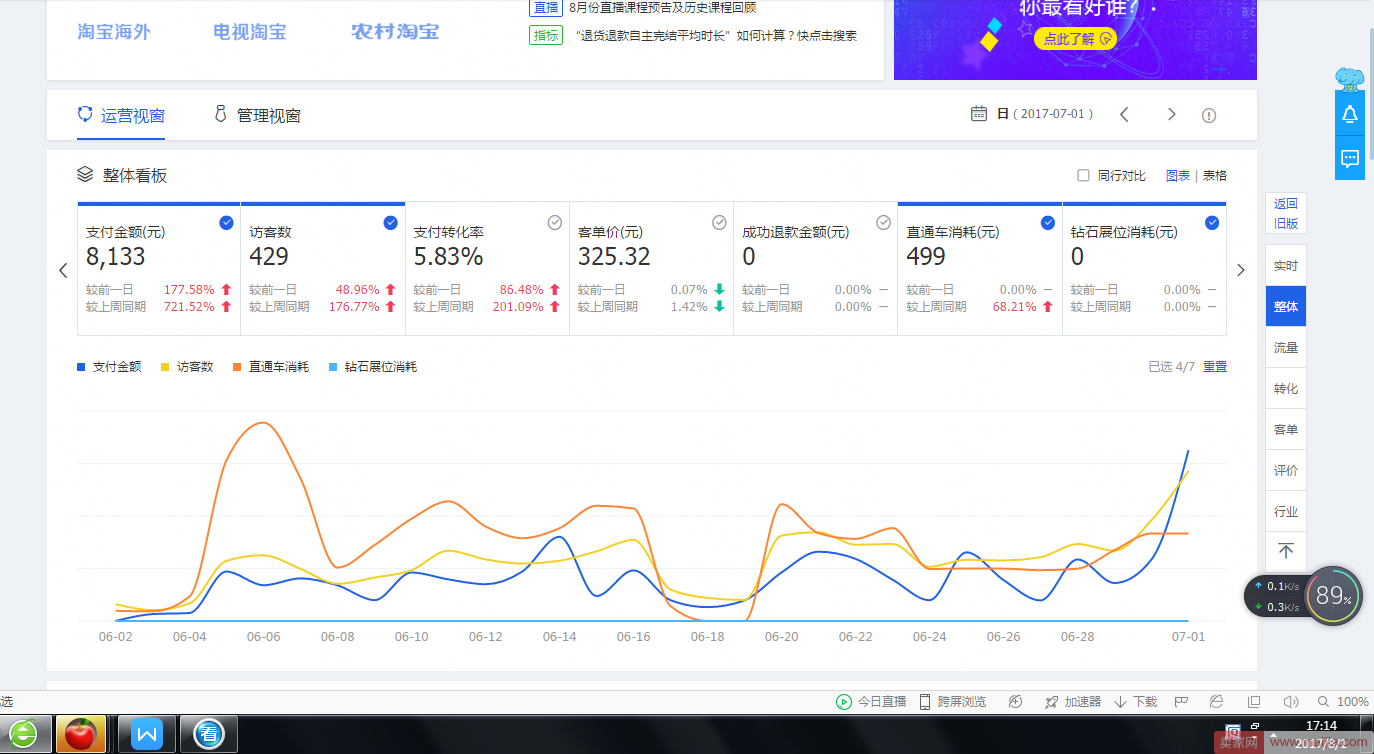The image size is (1374, 754).
Task: Go to next day with right arrow
Action: click(1172, 114)
